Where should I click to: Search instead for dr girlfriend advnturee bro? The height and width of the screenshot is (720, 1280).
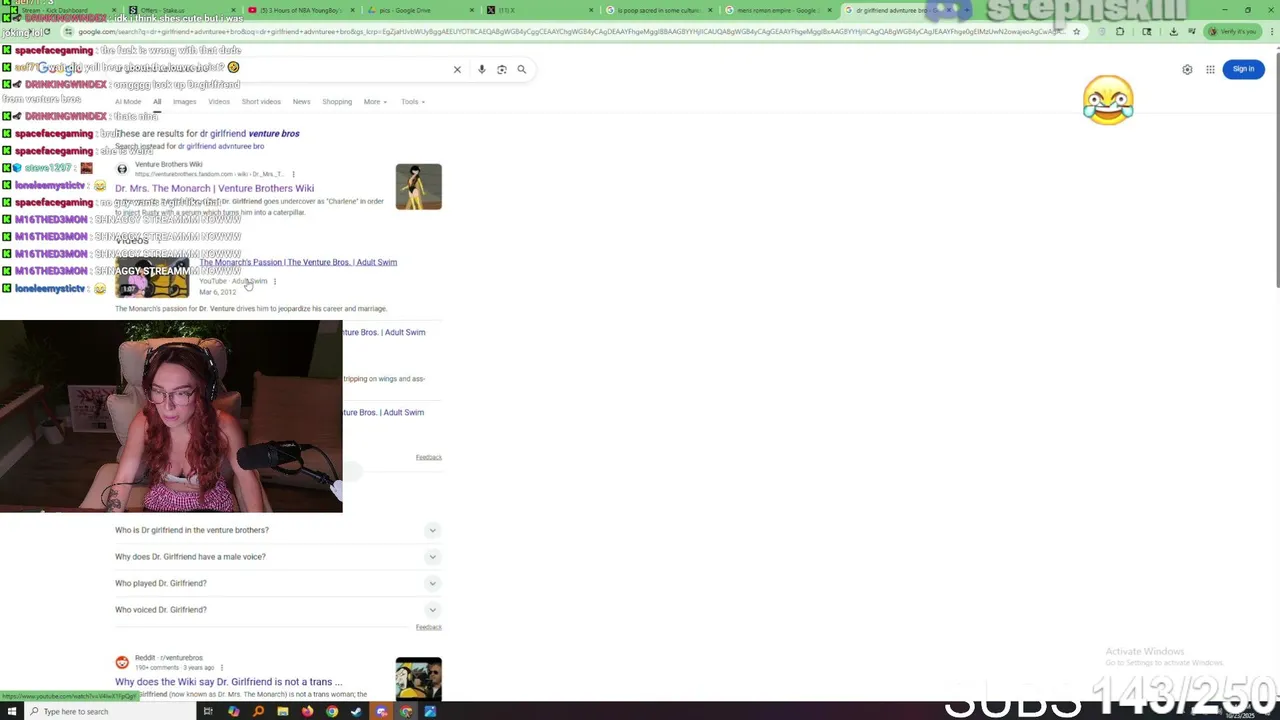(x=221, y=147)
